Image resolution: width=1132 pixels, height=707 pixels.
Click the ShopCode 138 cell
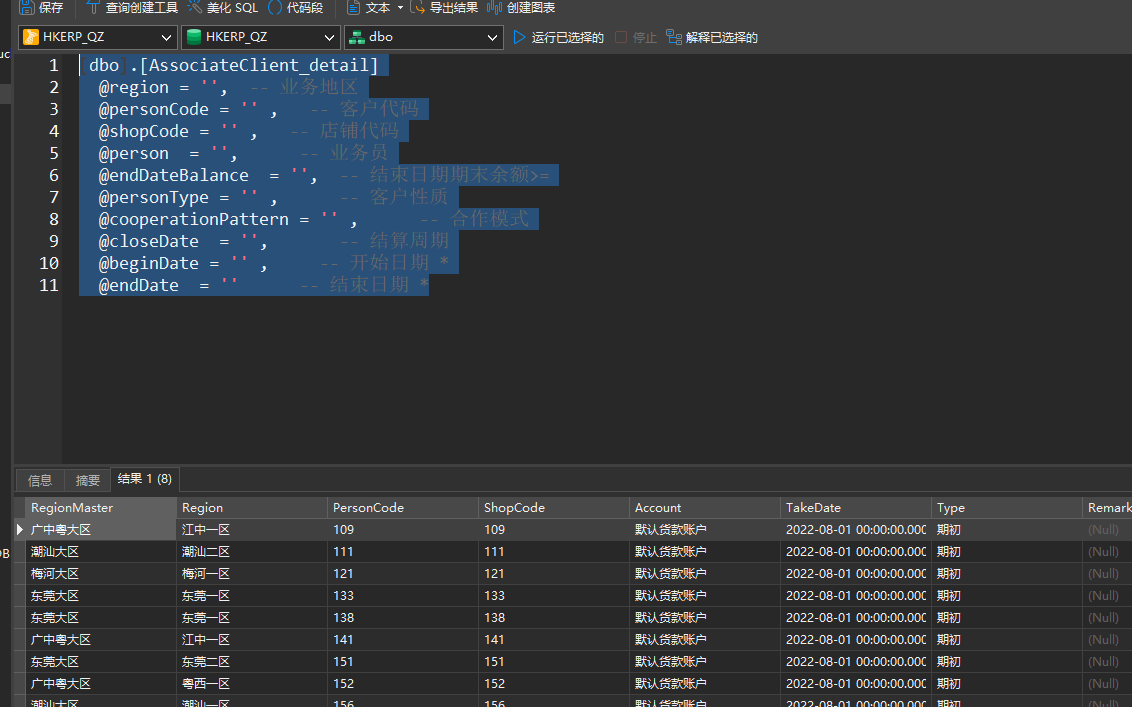coord(553,617)
